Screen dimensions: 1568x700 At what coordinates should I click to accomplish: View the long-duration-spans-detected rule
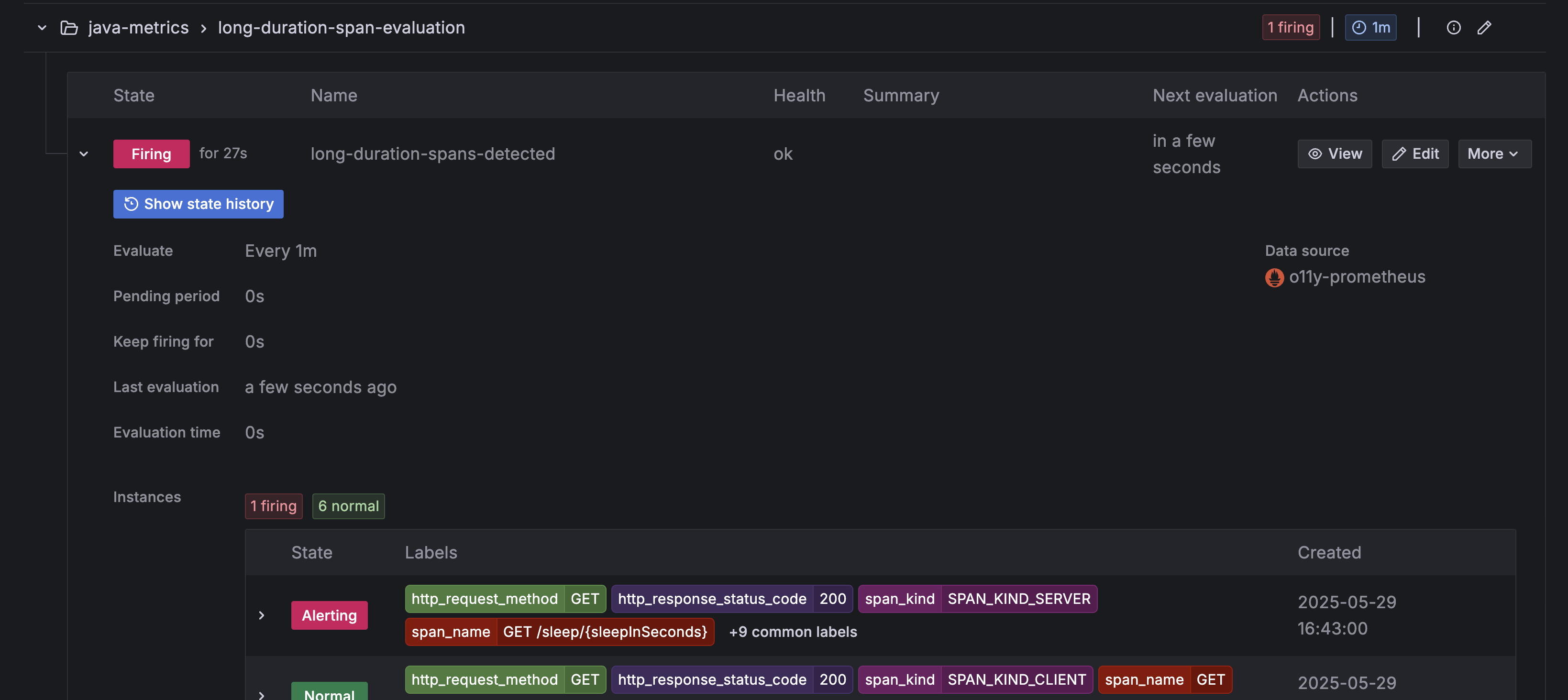(1334, 154)
